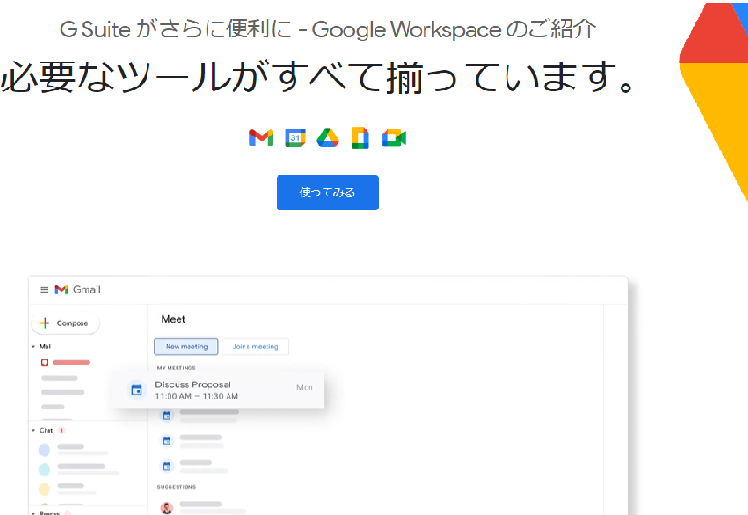
Task: Click the Mon label on meeting card
Action: 304,387
